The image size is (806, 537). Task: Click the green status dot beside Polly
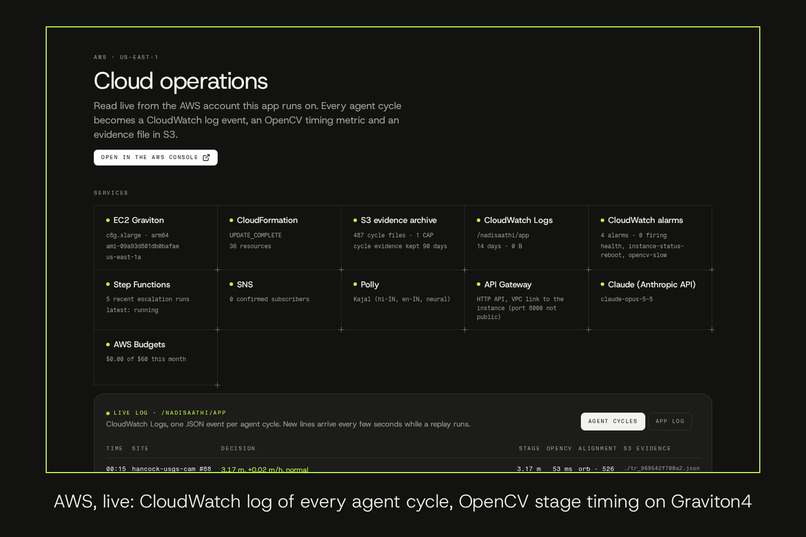[x=355, y=284]
